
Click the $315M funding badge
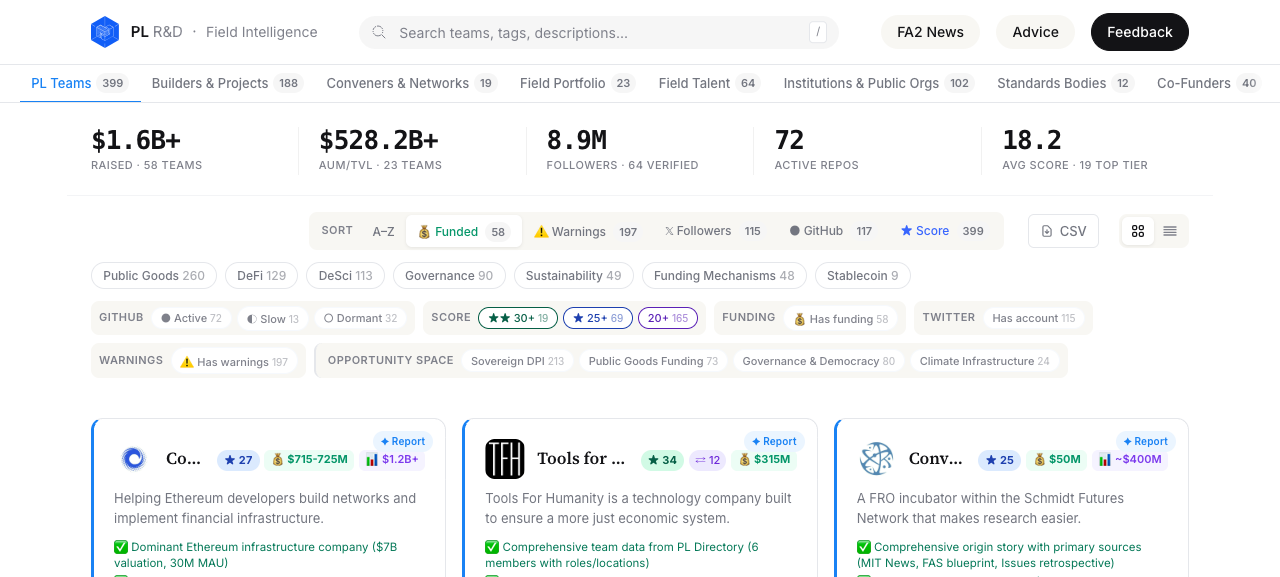coord(764,460)
